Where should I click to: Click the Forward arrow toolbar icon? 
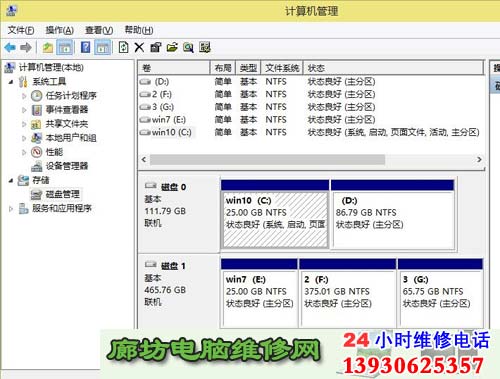click(x=26, y=48)
